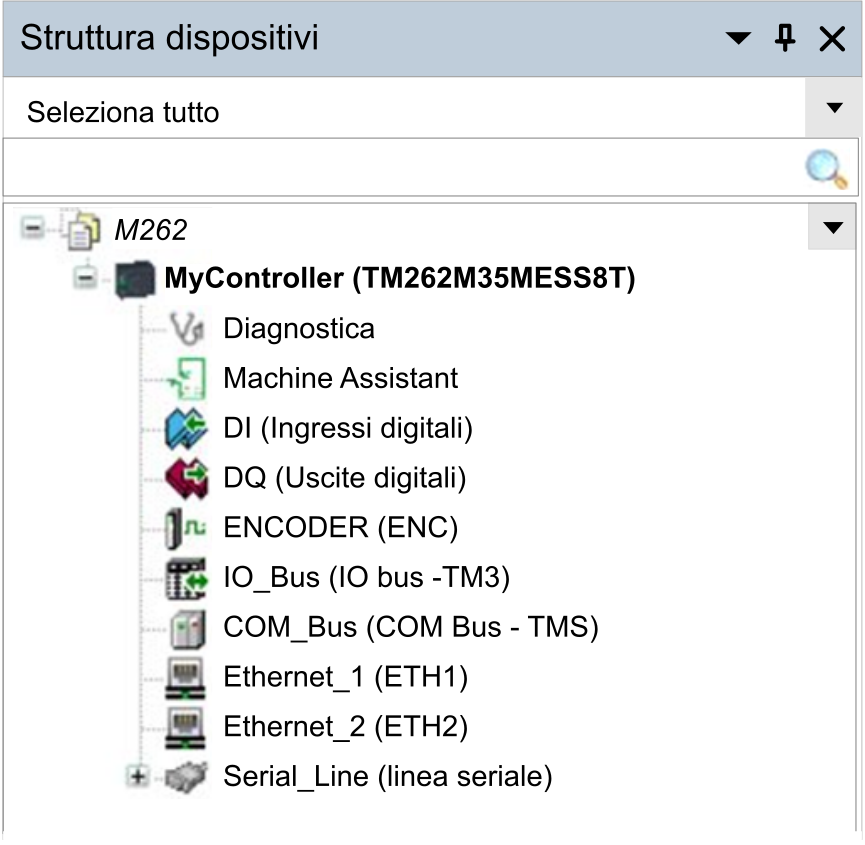This screenshot has height=845, width=865.
Task: Select Ethernet_2 (ETH2) tree item
Action: coord(345,726)
